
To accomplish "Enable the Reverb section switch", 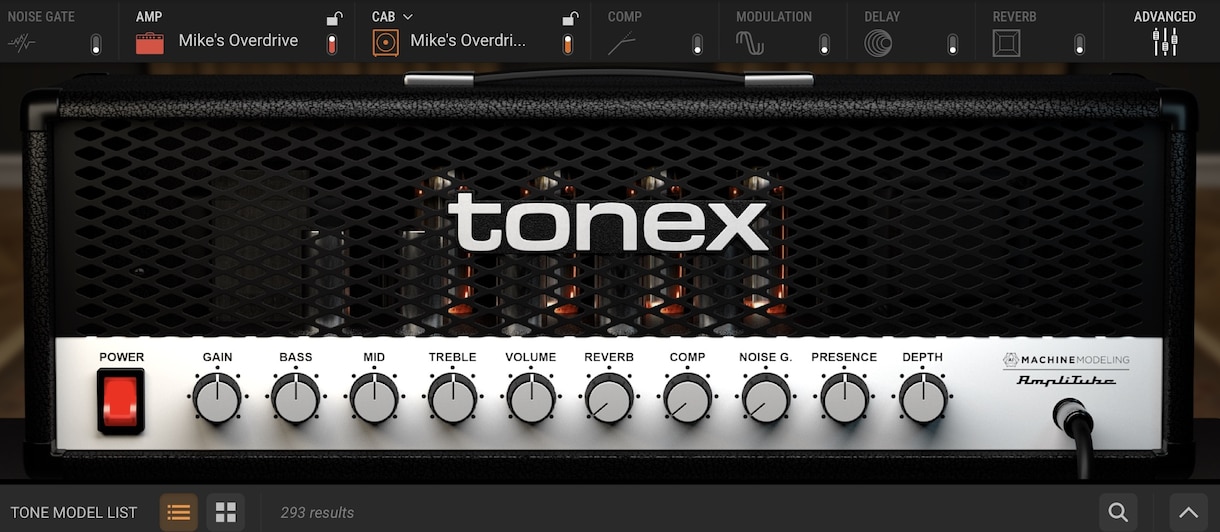I will 1079,44.
